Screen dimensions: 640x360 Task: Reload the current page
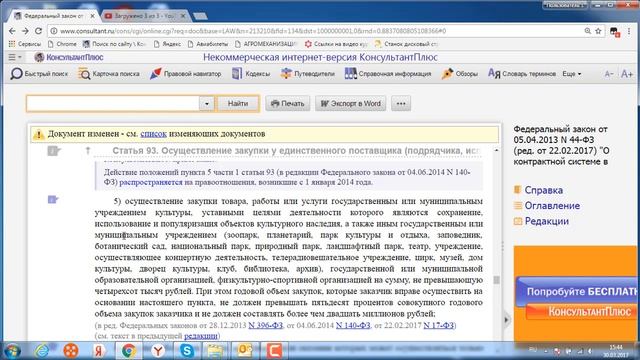coord(38,31)
